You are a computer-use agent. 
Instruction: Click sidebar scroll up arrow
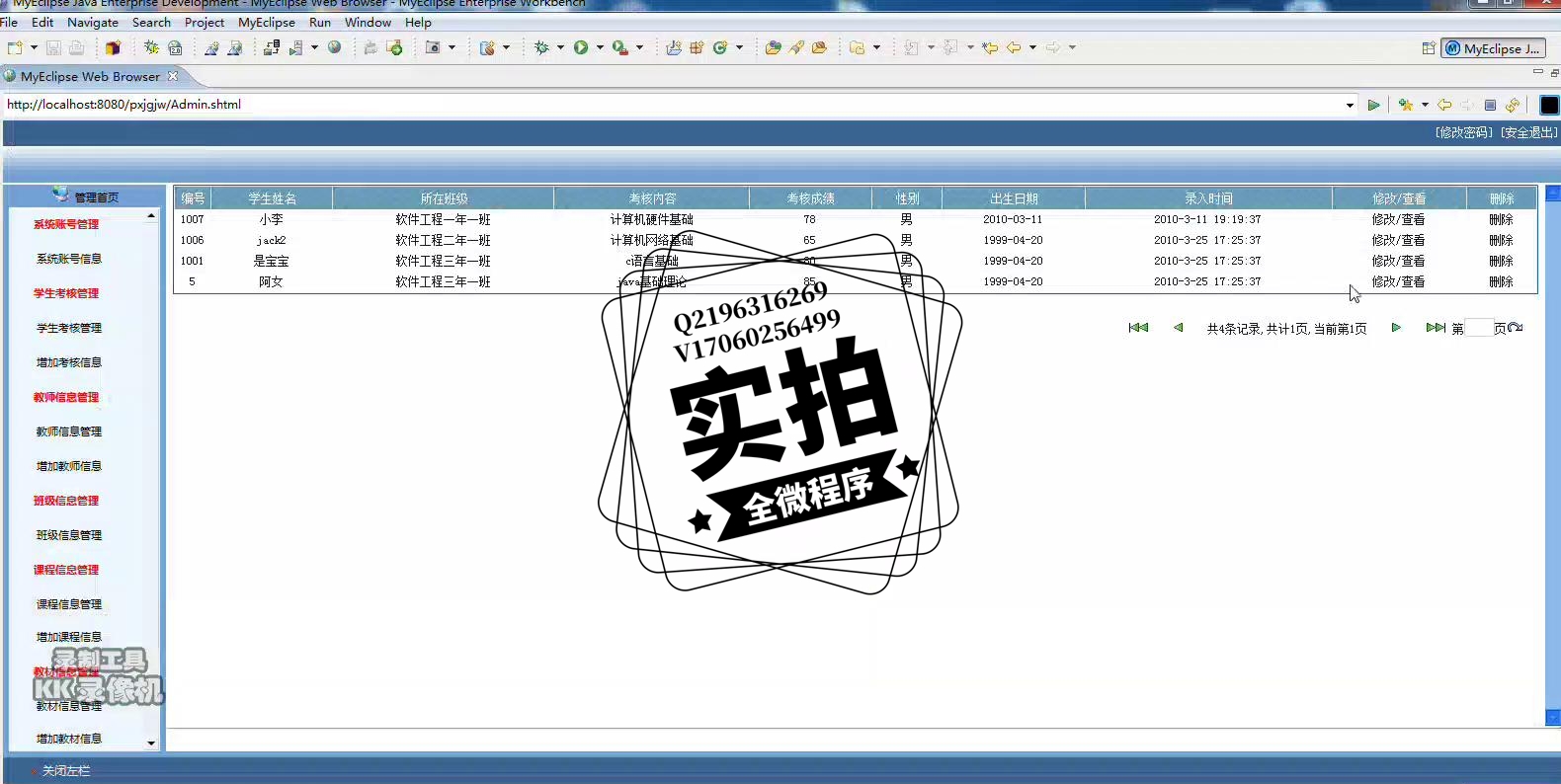[x=151, y=215]
